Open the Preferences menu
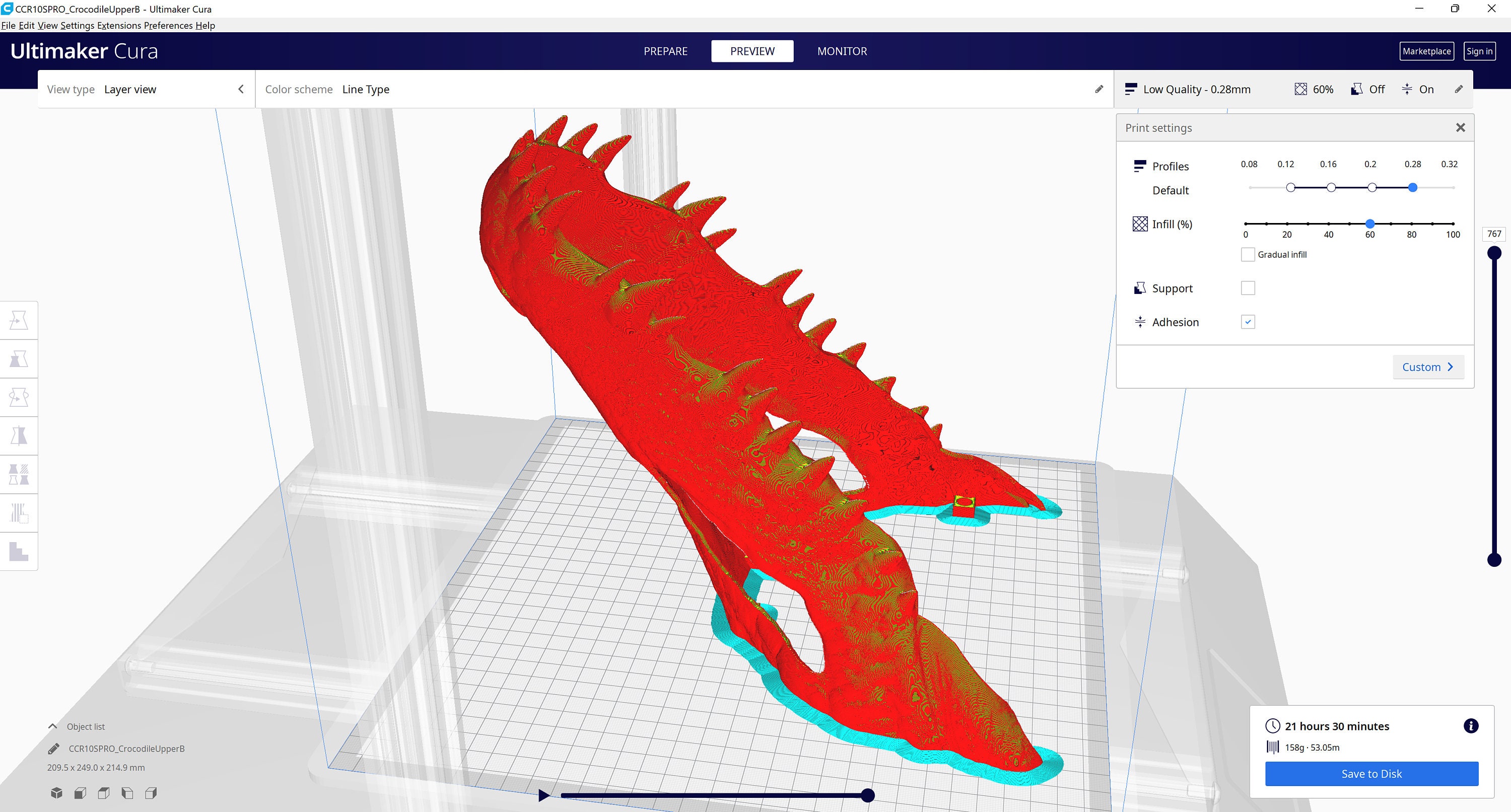This screenshot has height=812, width=1511. [x=168, y=25]
